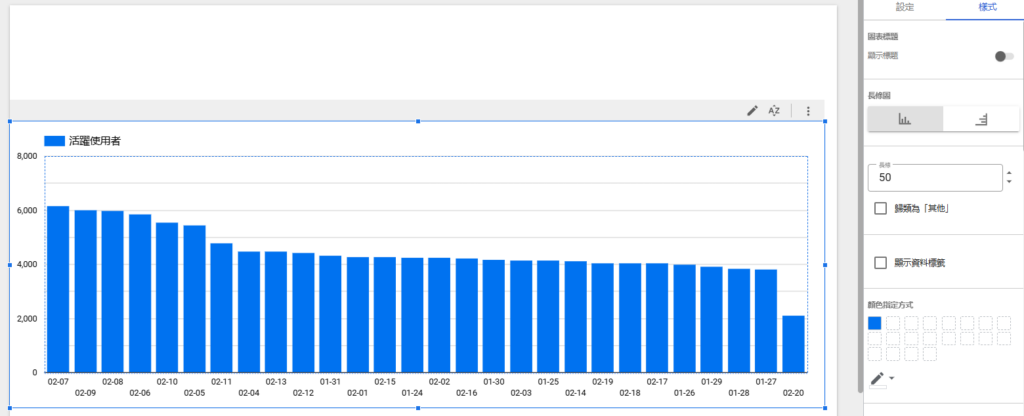This screenshot has width=1024, height=416.
Task: Open the three-dot more options menu
Action: tap(808, 111)
